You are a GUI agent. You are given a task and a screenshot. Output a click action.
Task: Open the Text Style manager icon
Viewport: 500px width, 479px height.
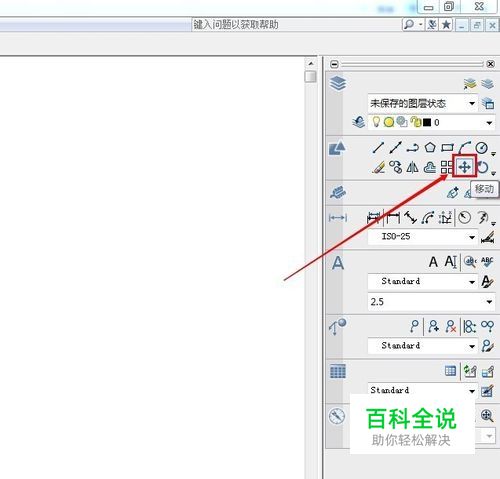[487, 282]
